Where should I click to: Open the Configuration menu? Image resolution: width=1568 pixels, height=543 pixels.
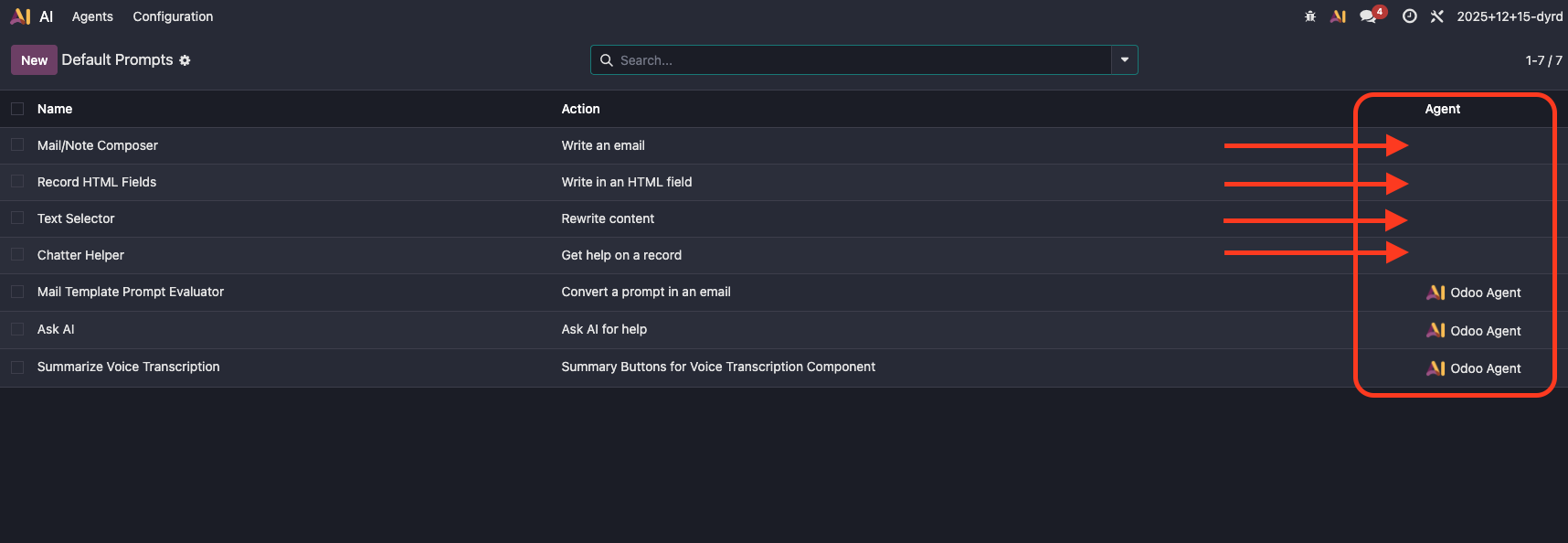tap(173, 16)
